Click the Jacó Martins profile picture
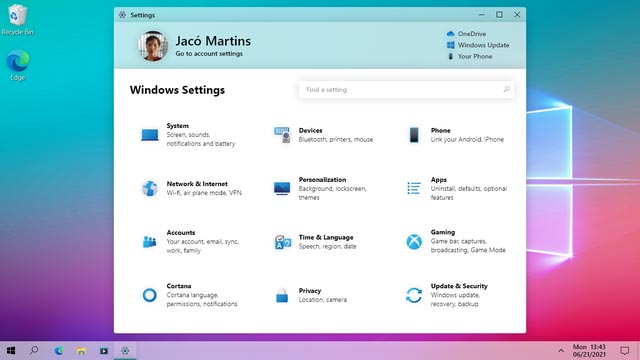Screen dimensions: 640x360 click(x=153, y=46)
